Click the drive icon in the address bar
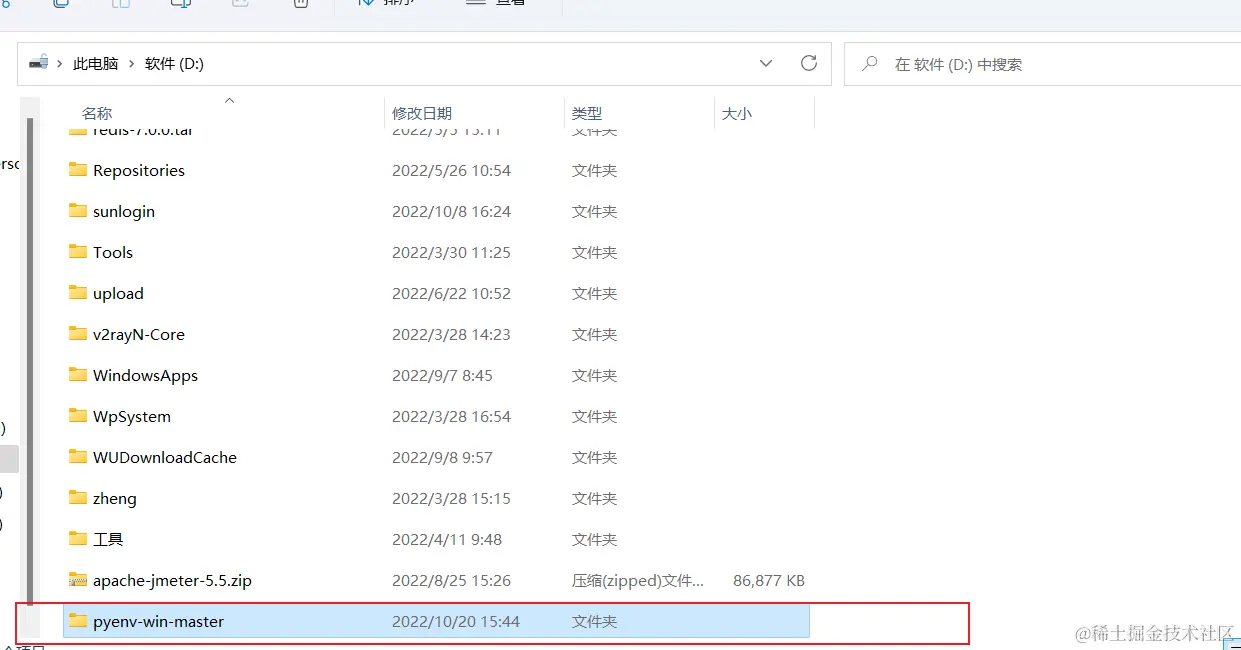Screen dimensions: 1241x650 click(37, 62)
